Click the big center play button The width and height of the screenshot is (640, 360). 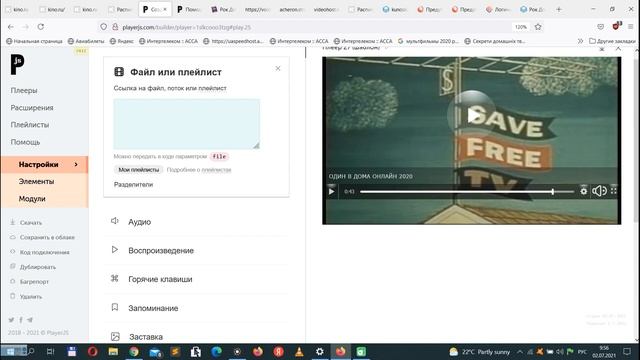pyautogui.click(x=471, y=116)
